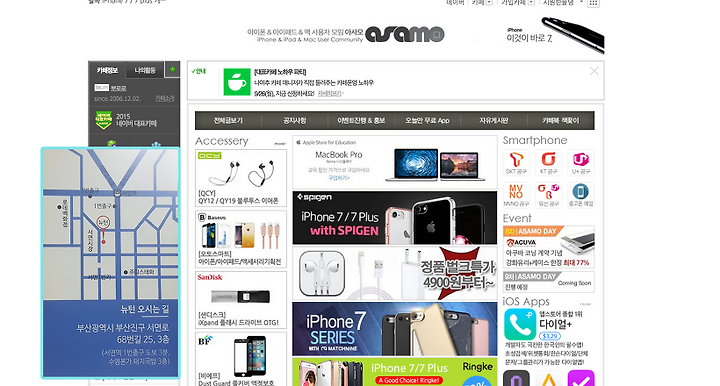Open the user account dropdown arrow in the top bar
Image resolution: width=720 pixels, height=386 pixels.
[581, 2]
